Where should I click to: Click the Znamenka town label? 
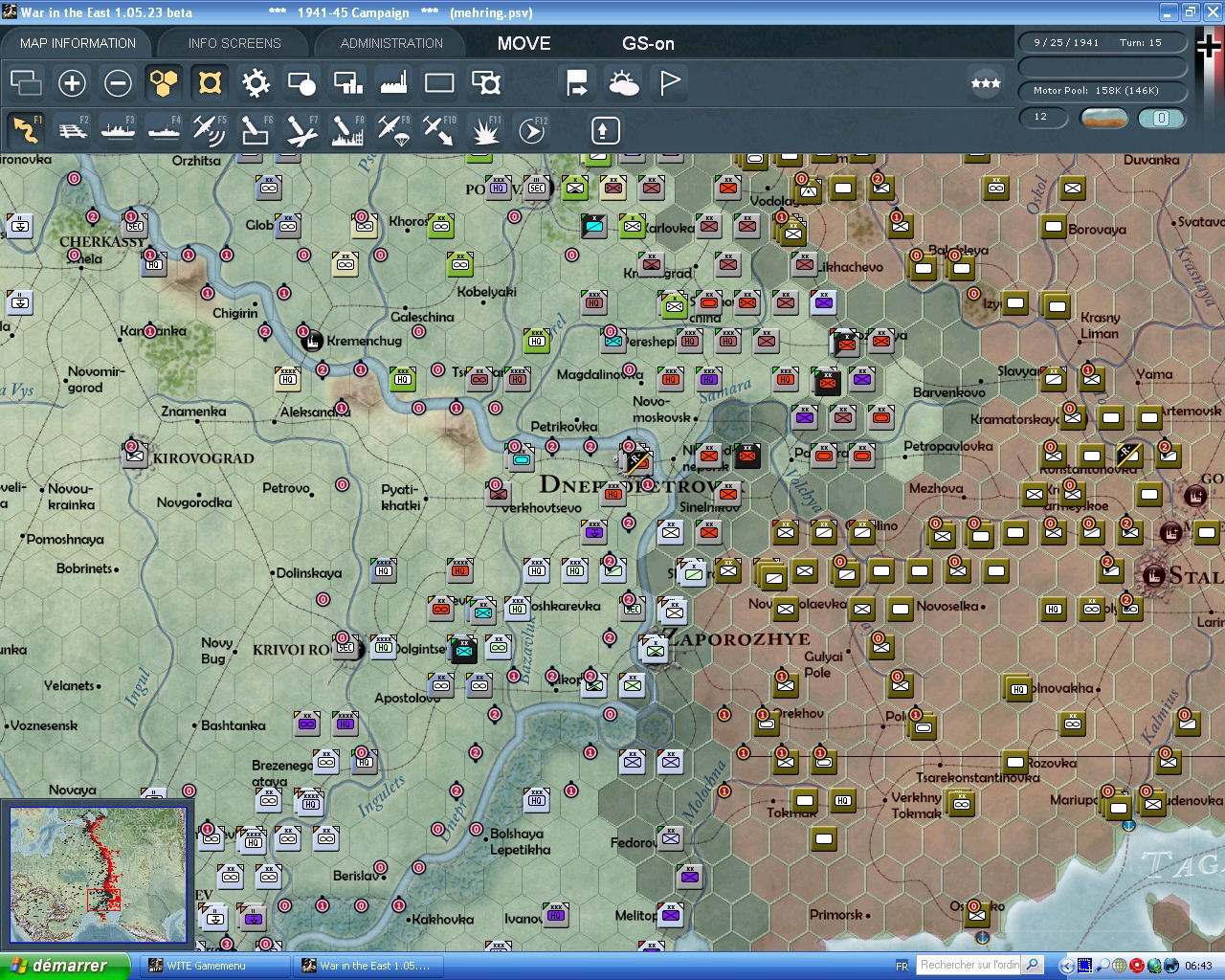(x=193, y=412)
